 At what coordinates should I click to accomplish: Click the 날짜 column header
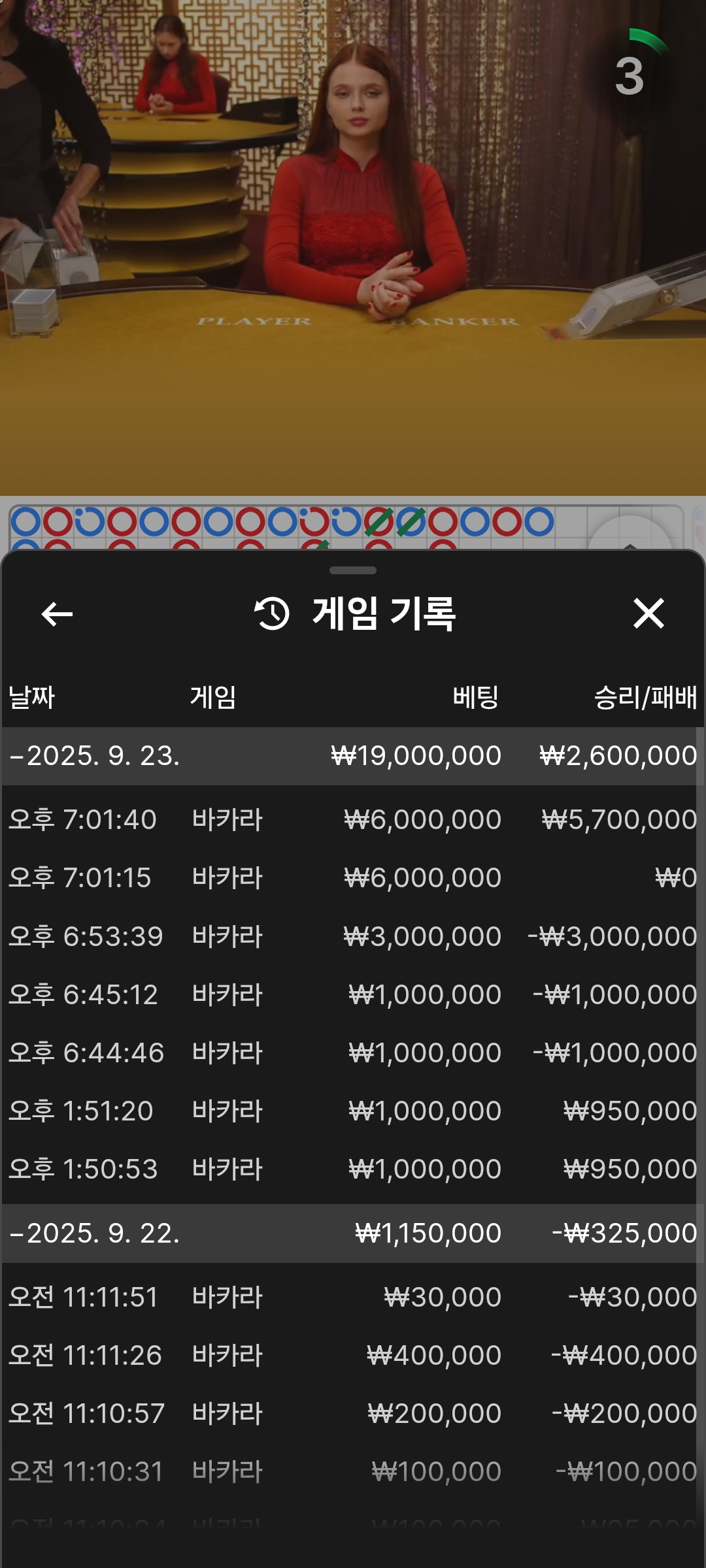coord(31,697)
